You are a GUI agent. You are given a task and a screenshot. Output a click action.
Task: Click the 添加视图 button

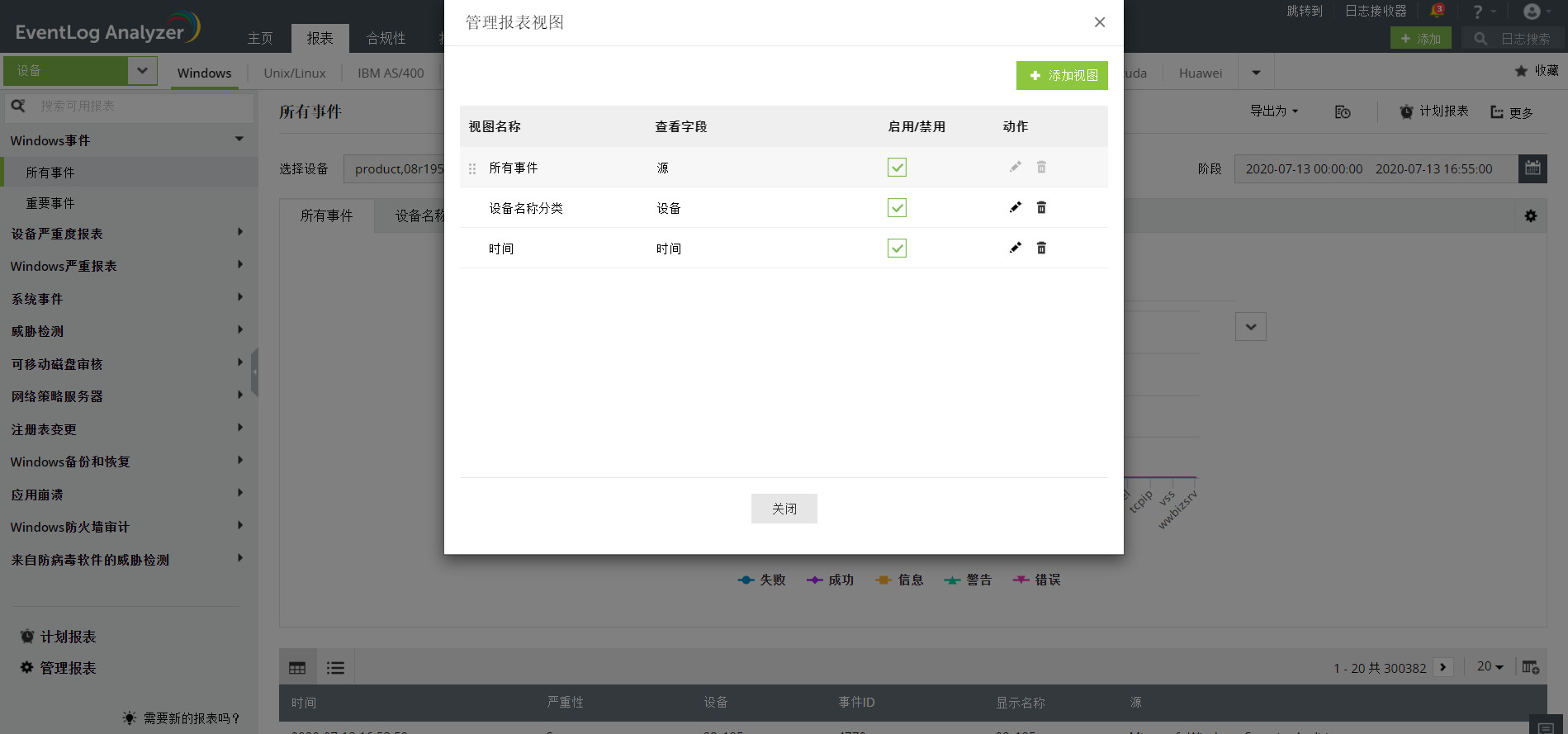(x=1062, y=75)
